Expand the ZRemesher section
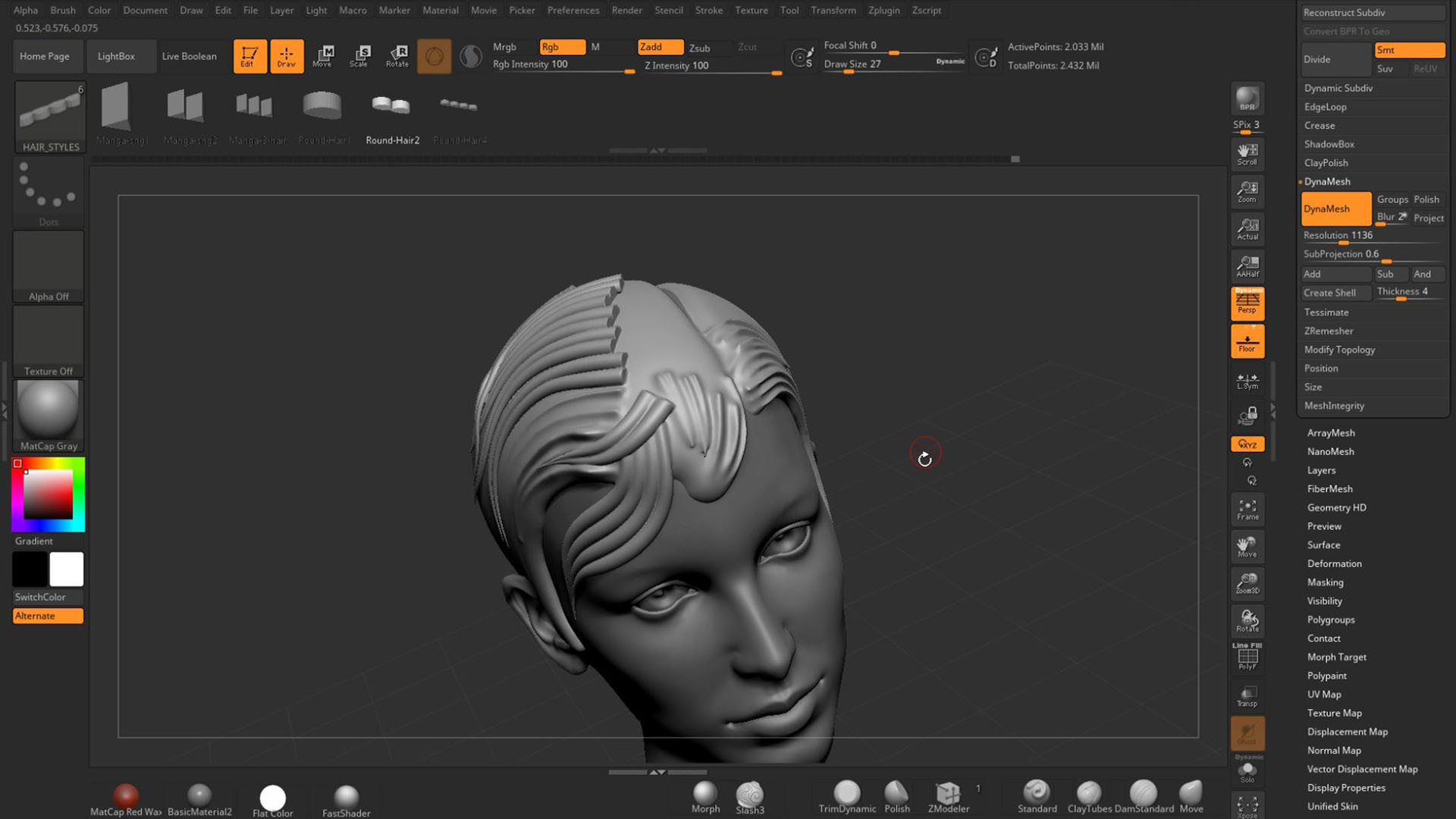This screenshot has width=1456, height=819. click(x=1328, y=331)
